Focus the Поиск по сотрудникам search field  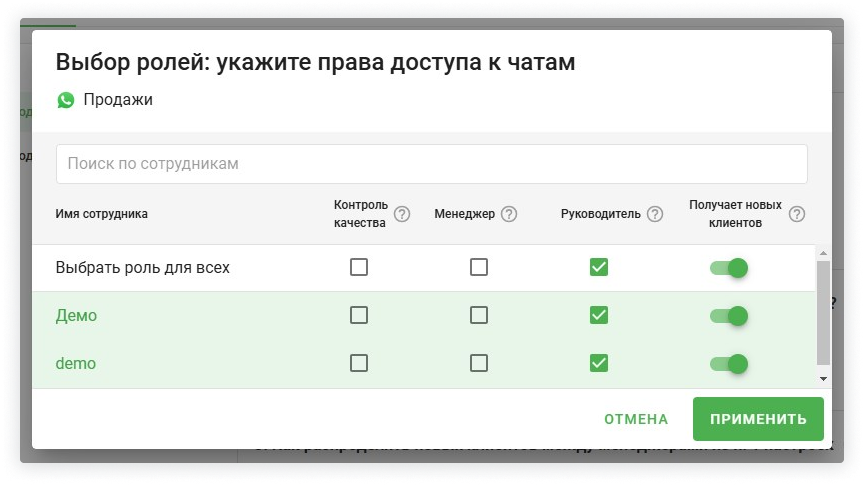pyautogui.click(x=431, y=163)
